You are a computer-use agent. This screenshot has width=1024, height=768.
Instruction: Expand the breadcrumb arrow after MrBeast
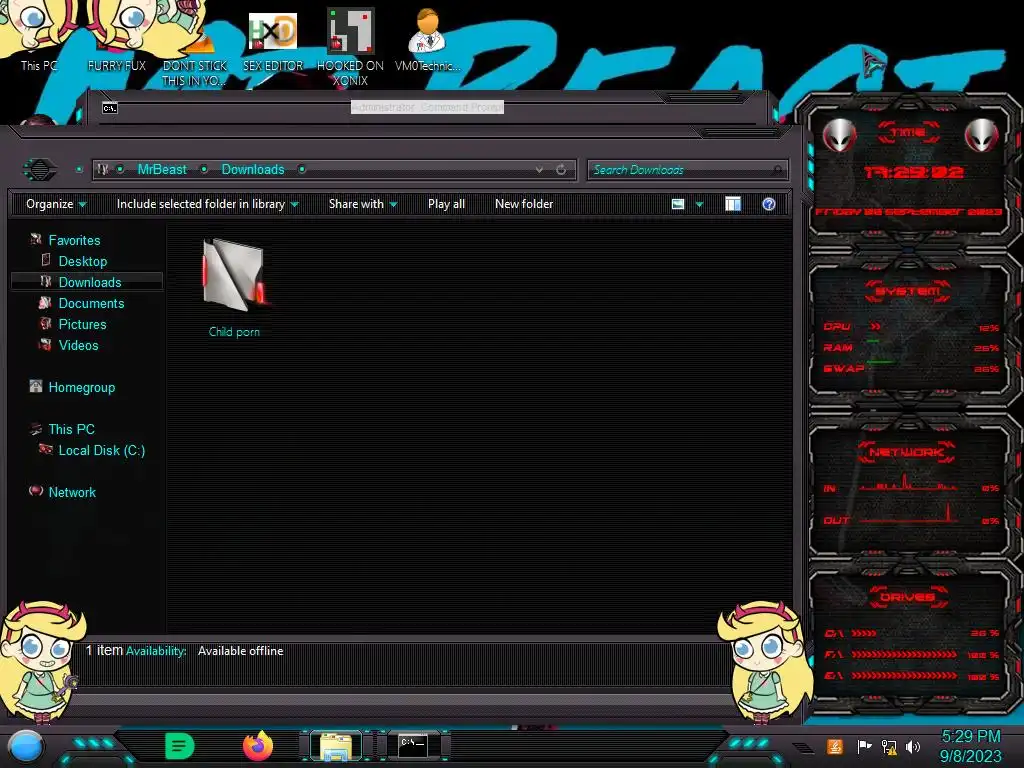(204, 170)
